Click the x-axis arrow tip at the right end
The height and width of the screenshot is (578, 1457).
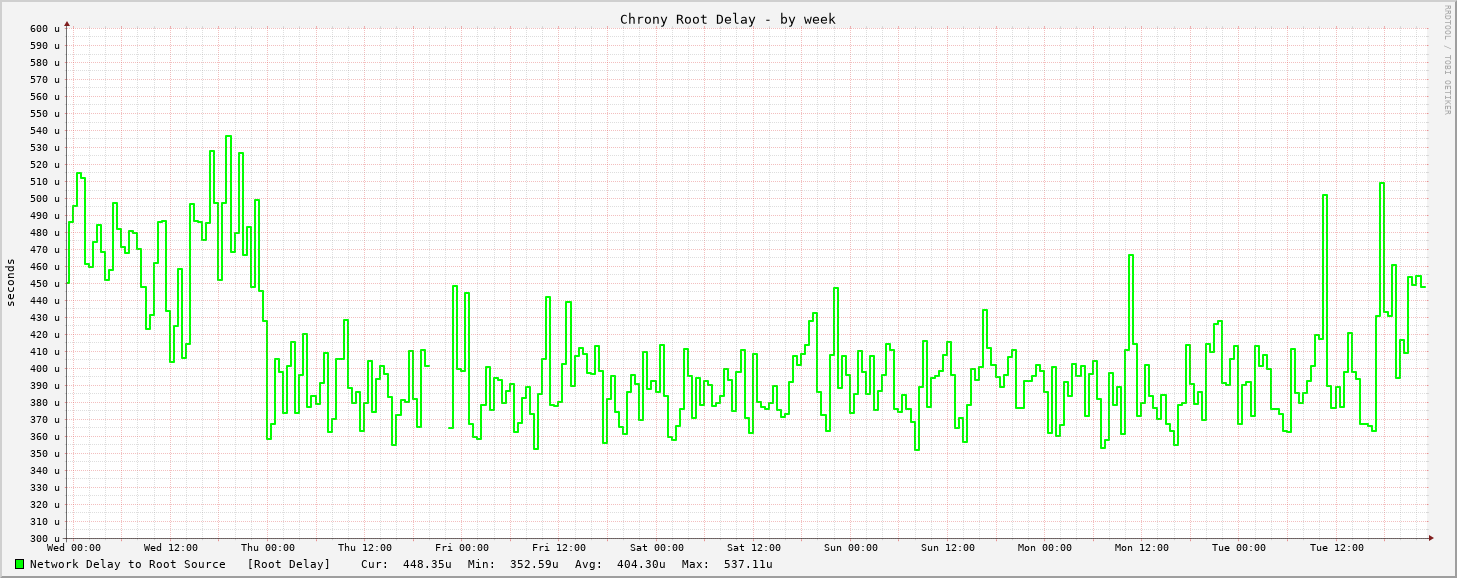coord(1431,538)
